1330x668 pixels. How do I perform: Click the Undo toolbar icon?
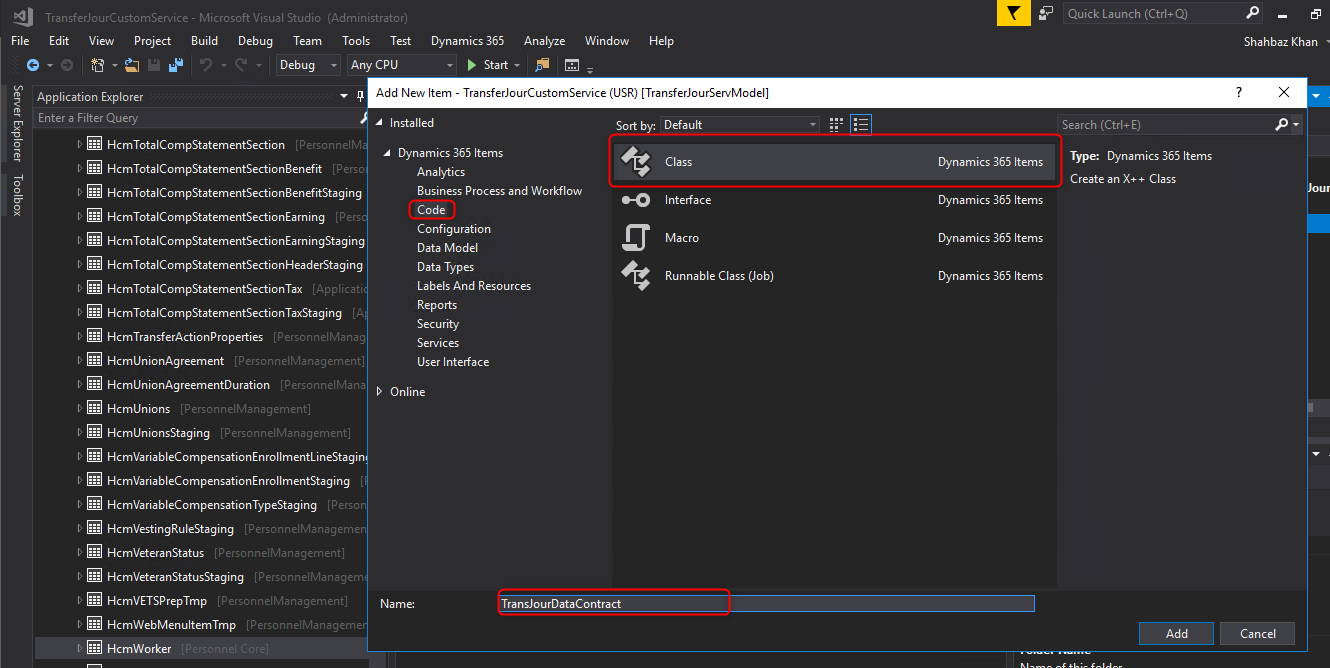tap(206, 65)
